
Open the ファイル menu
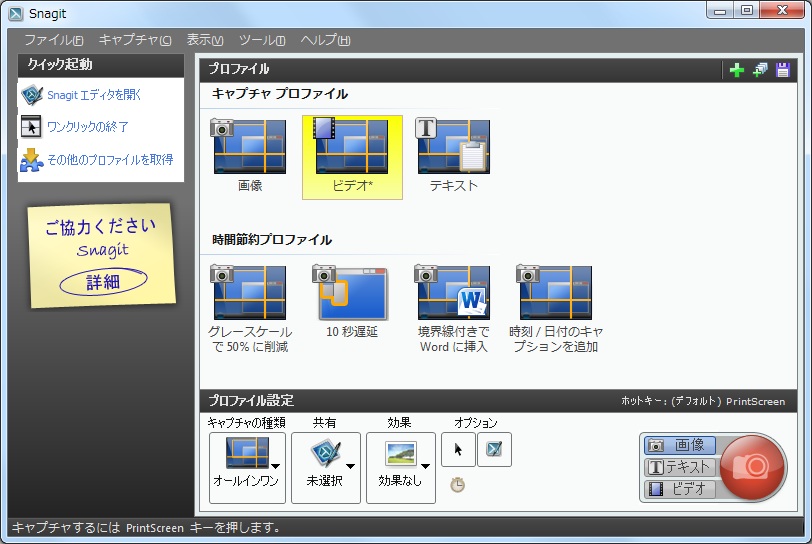click(x=54, y=40)
